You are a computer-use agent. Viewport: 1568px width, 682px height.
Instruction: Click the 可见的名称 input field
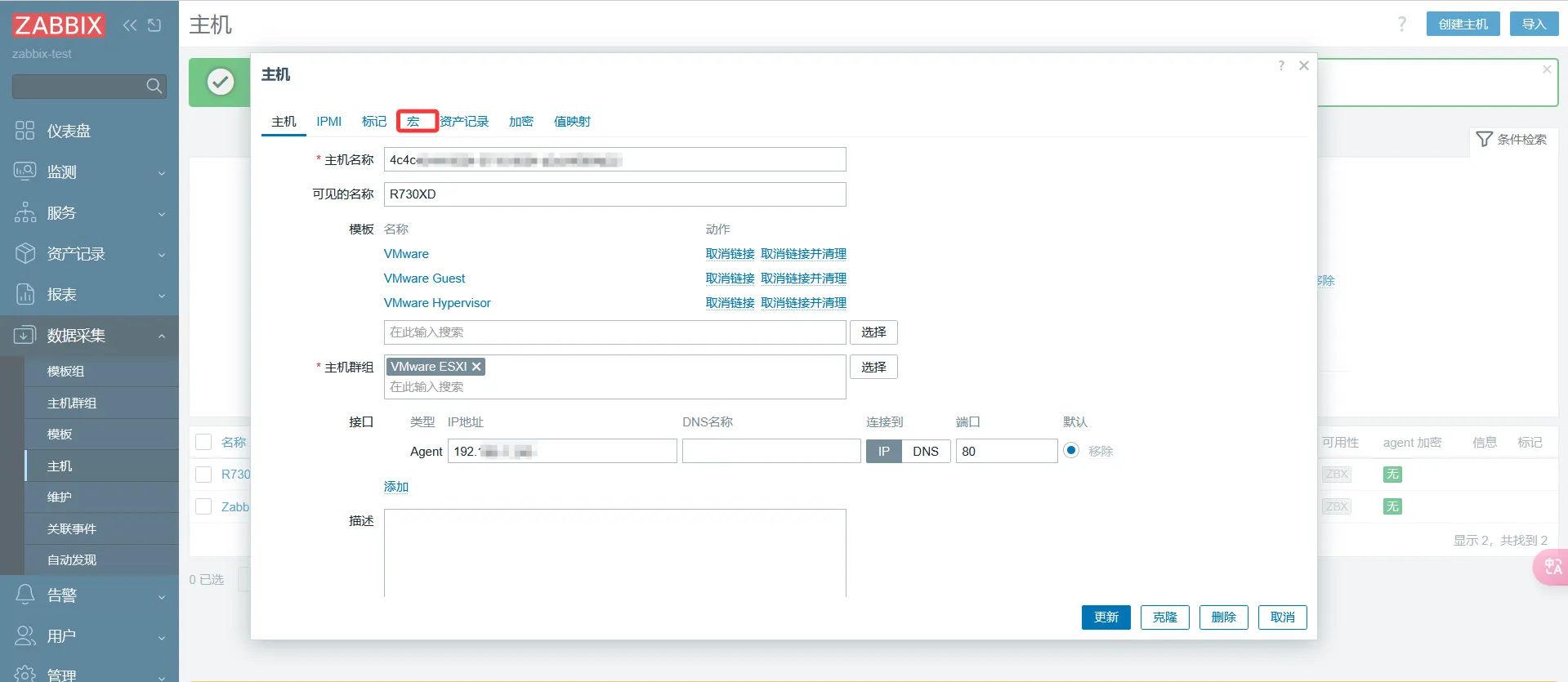point(615,194)
